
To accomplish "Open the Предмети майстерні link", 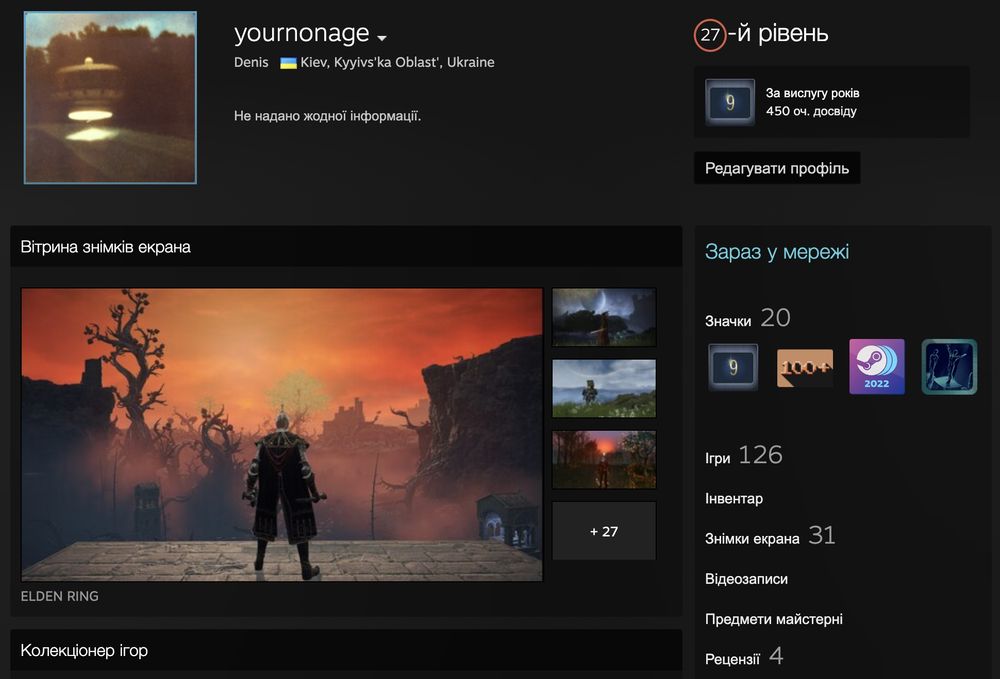I will click(x=774, y=619).
